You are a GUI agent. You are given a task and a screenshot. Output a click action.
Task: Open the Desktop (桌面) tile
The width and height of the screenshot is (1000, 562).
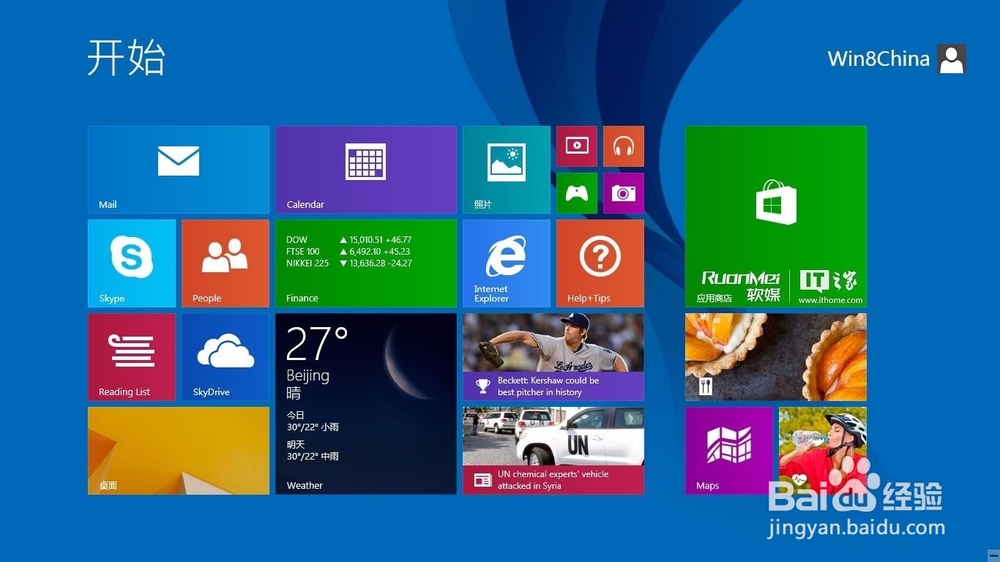tap(179, 451)
